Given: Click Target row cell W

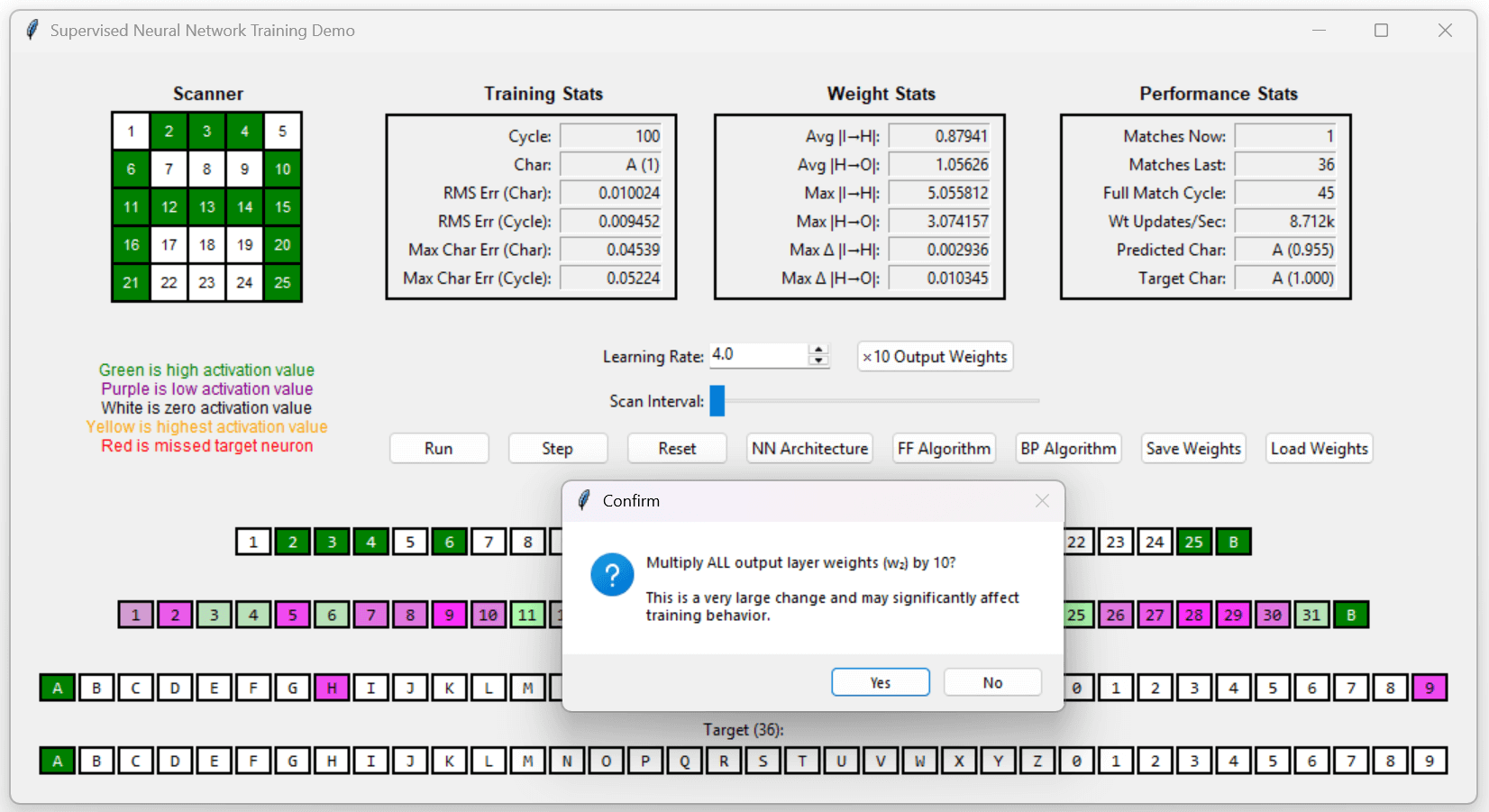Looking at the screenshot, I should (919, 761).
